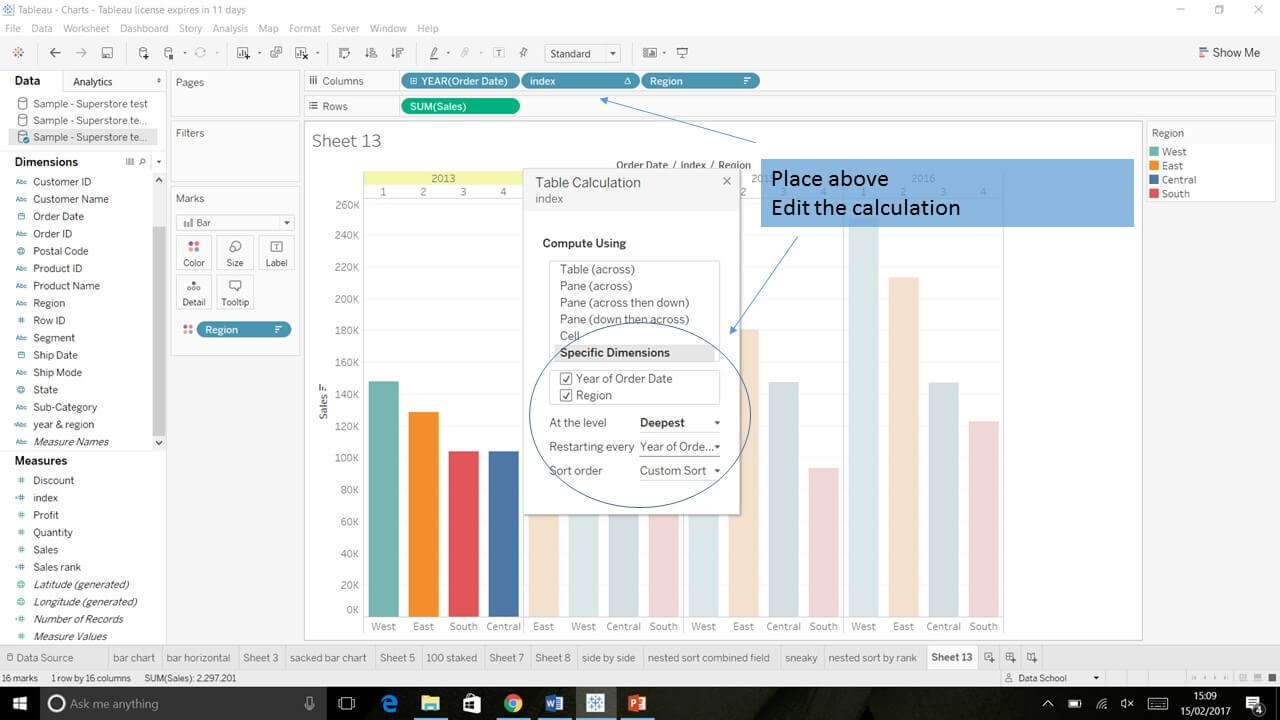Image resolution: width=1280 pixels, height=720 pixels.
Task: Click the Tooltip button in Marks card
Action: point(235,292)
